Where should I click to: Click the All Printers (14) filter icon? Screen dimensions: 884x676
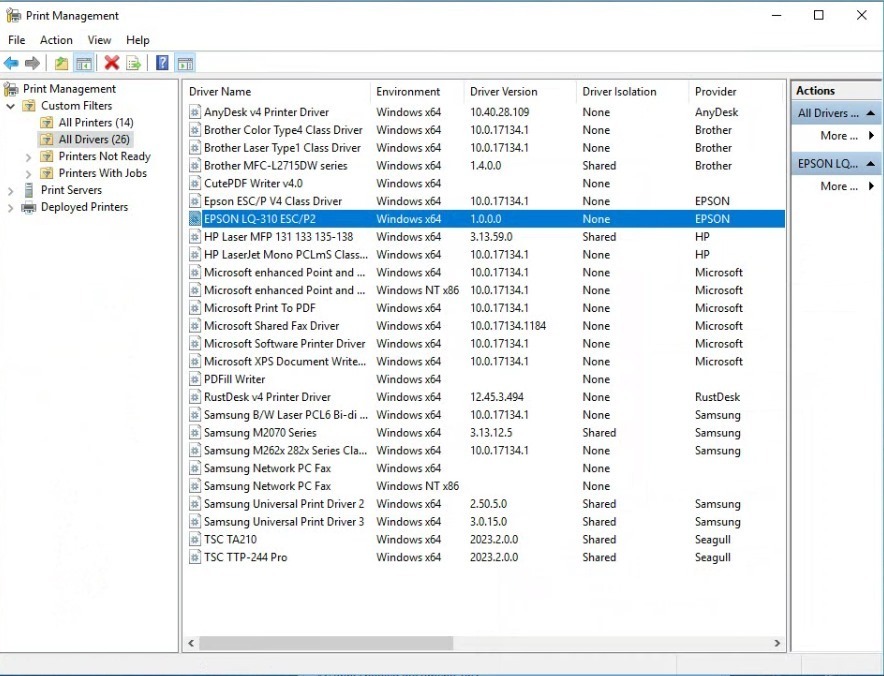[47, 122]
